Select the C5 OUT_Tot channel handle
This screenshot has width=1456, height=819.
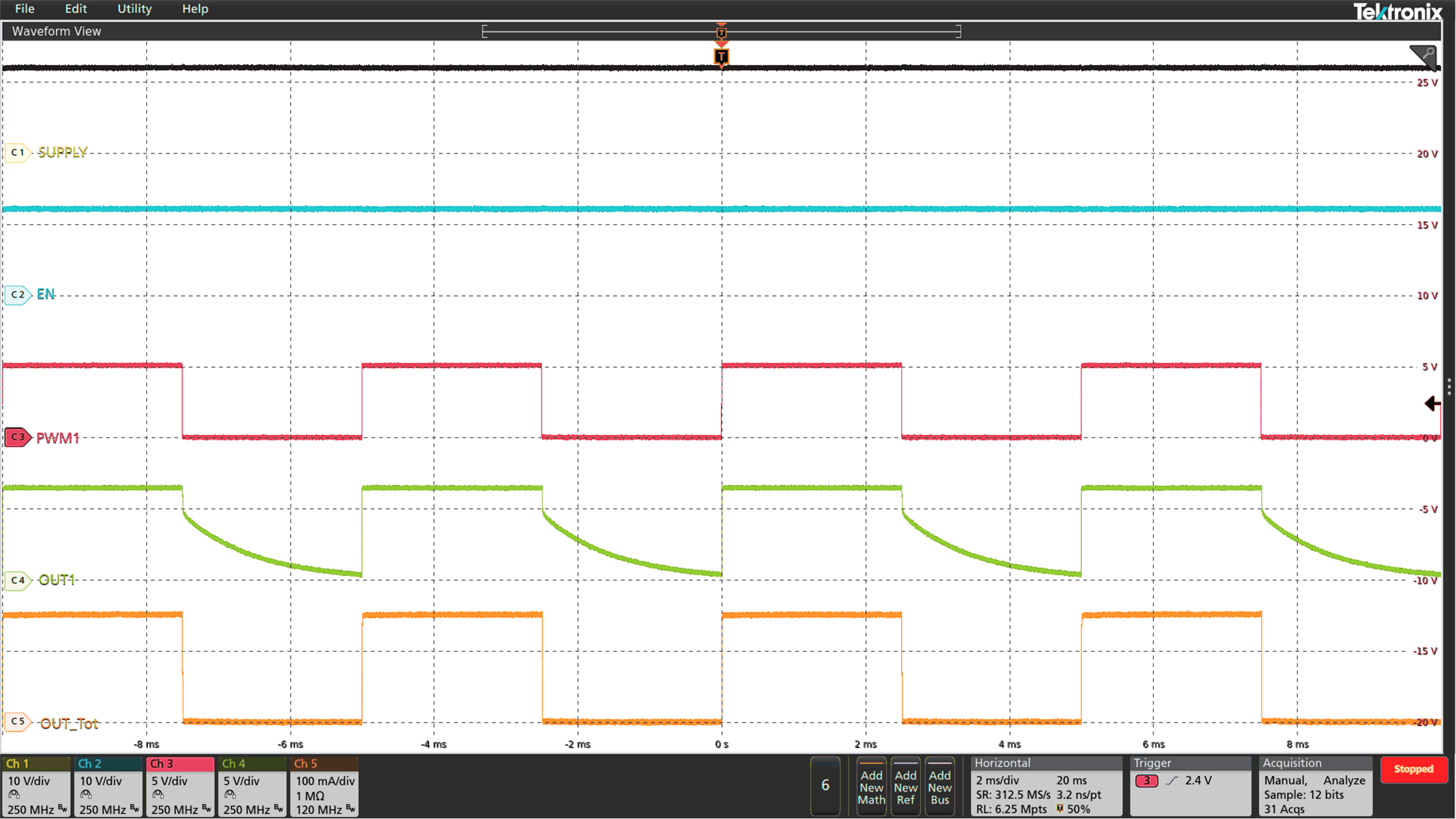[x=18, y=722]
